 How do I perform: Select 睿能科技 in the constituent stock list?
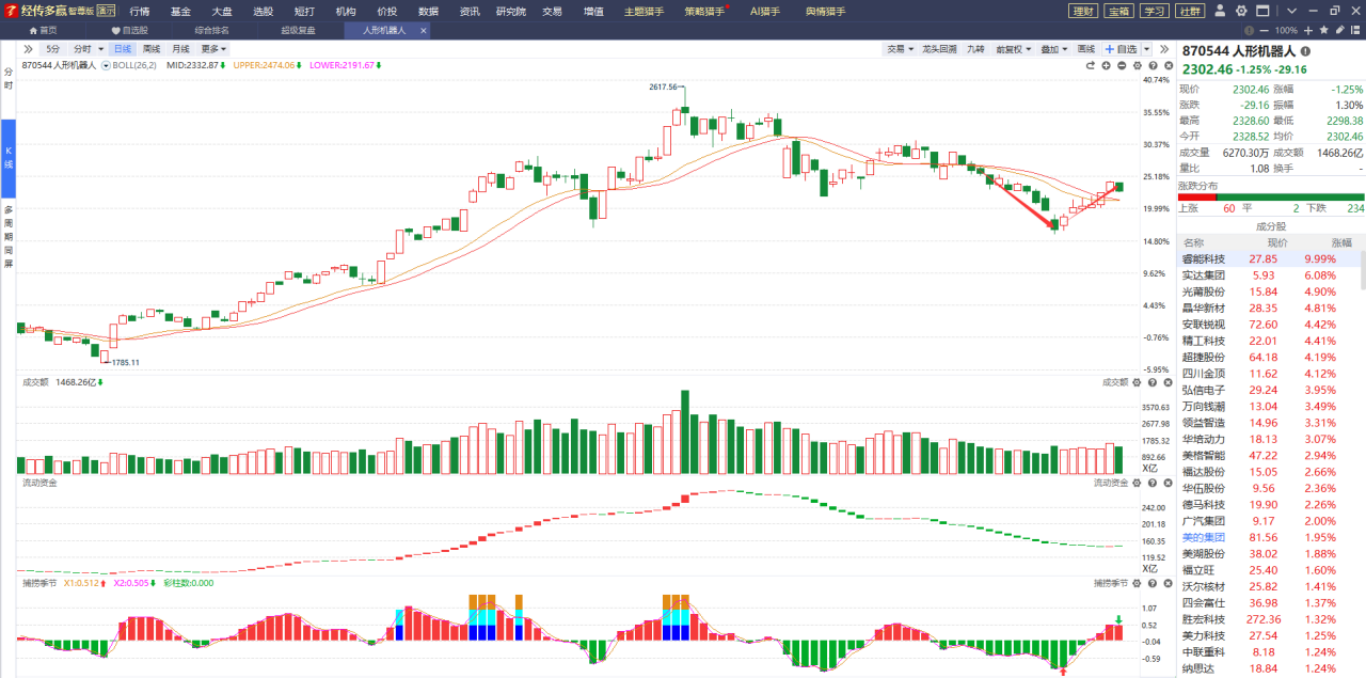[x=1203, y=259]
